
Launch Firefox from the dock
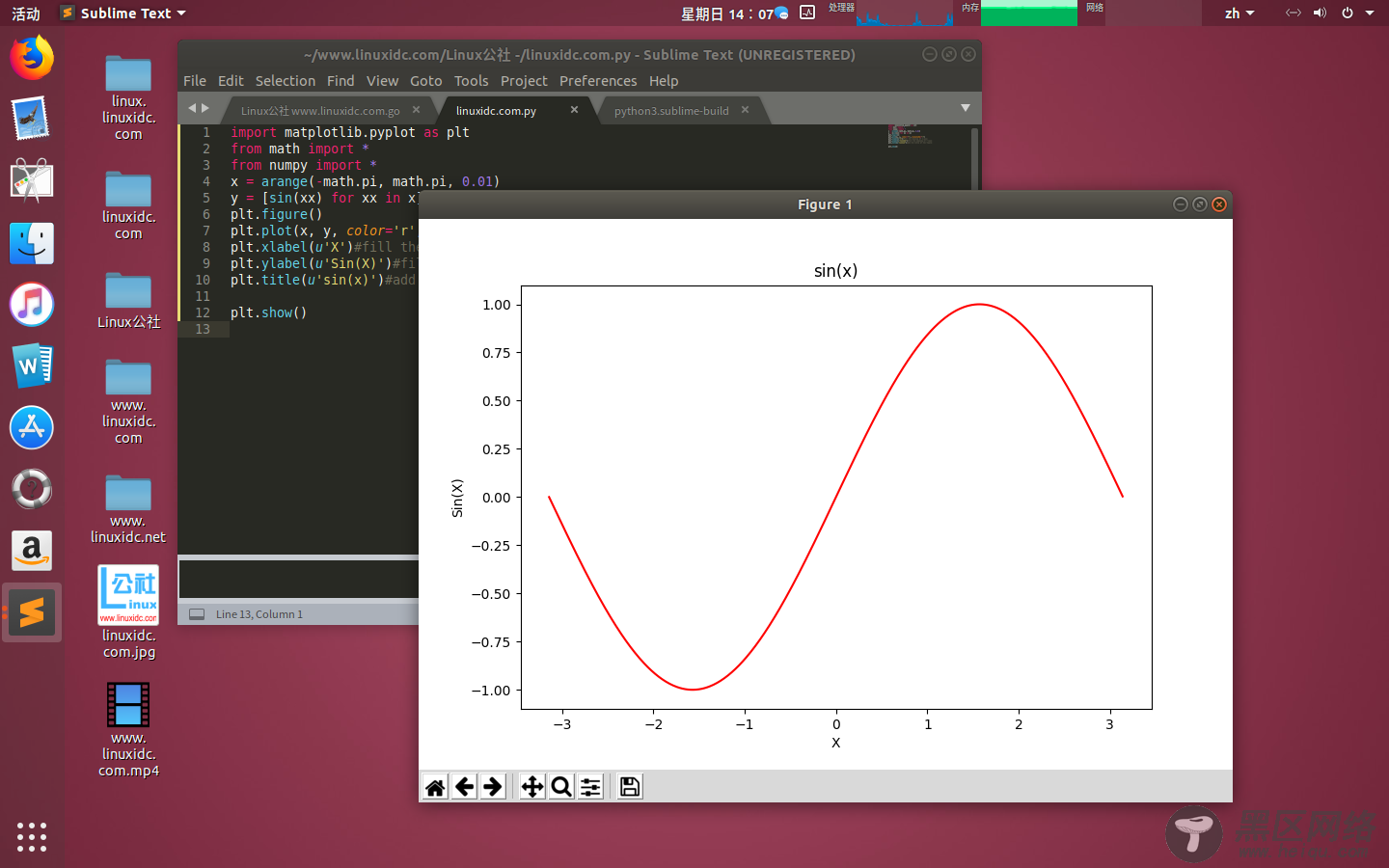[32, 58]
